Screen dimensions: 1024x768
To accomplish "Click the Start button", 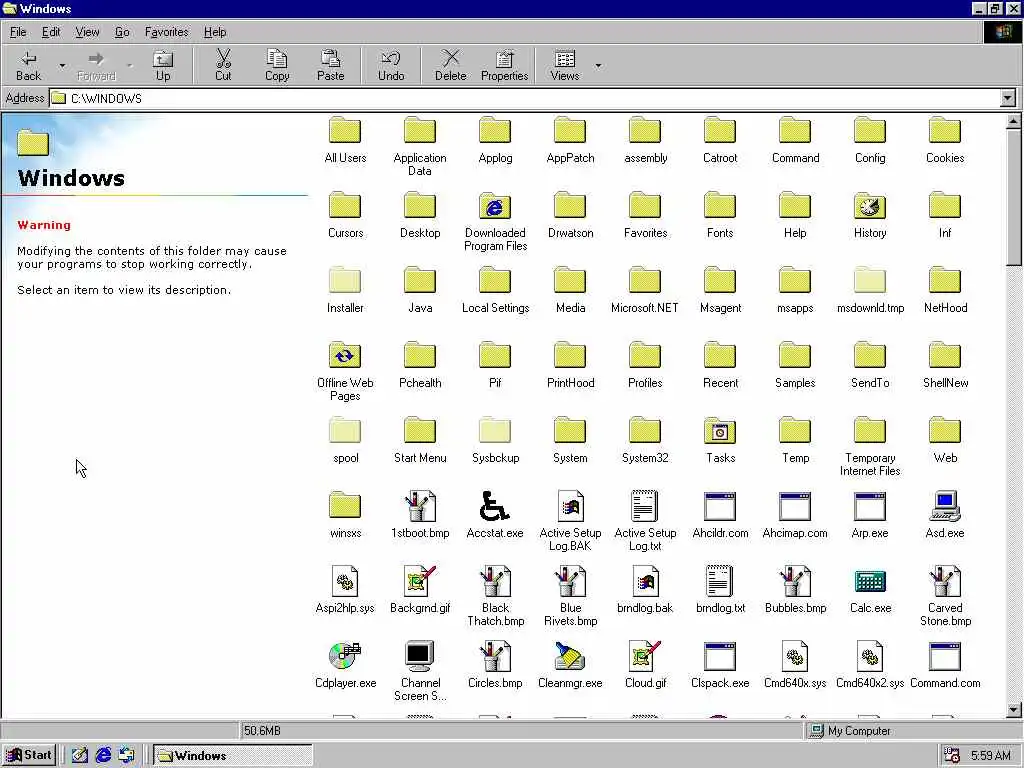I will pos(29,755).
